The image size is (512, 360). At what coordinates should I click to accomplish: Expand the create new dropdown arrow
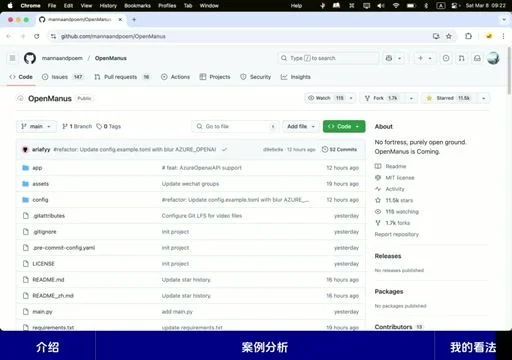pos(430,58)
